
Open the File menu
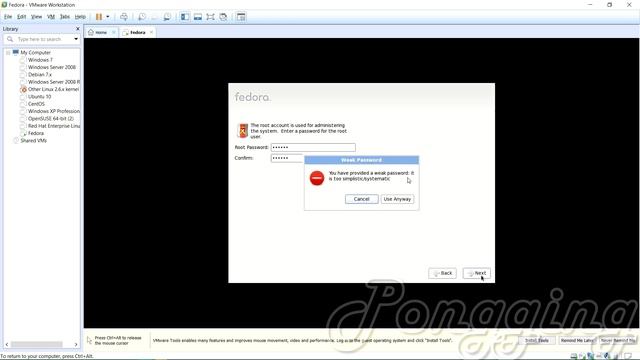(x=8, y=17)
